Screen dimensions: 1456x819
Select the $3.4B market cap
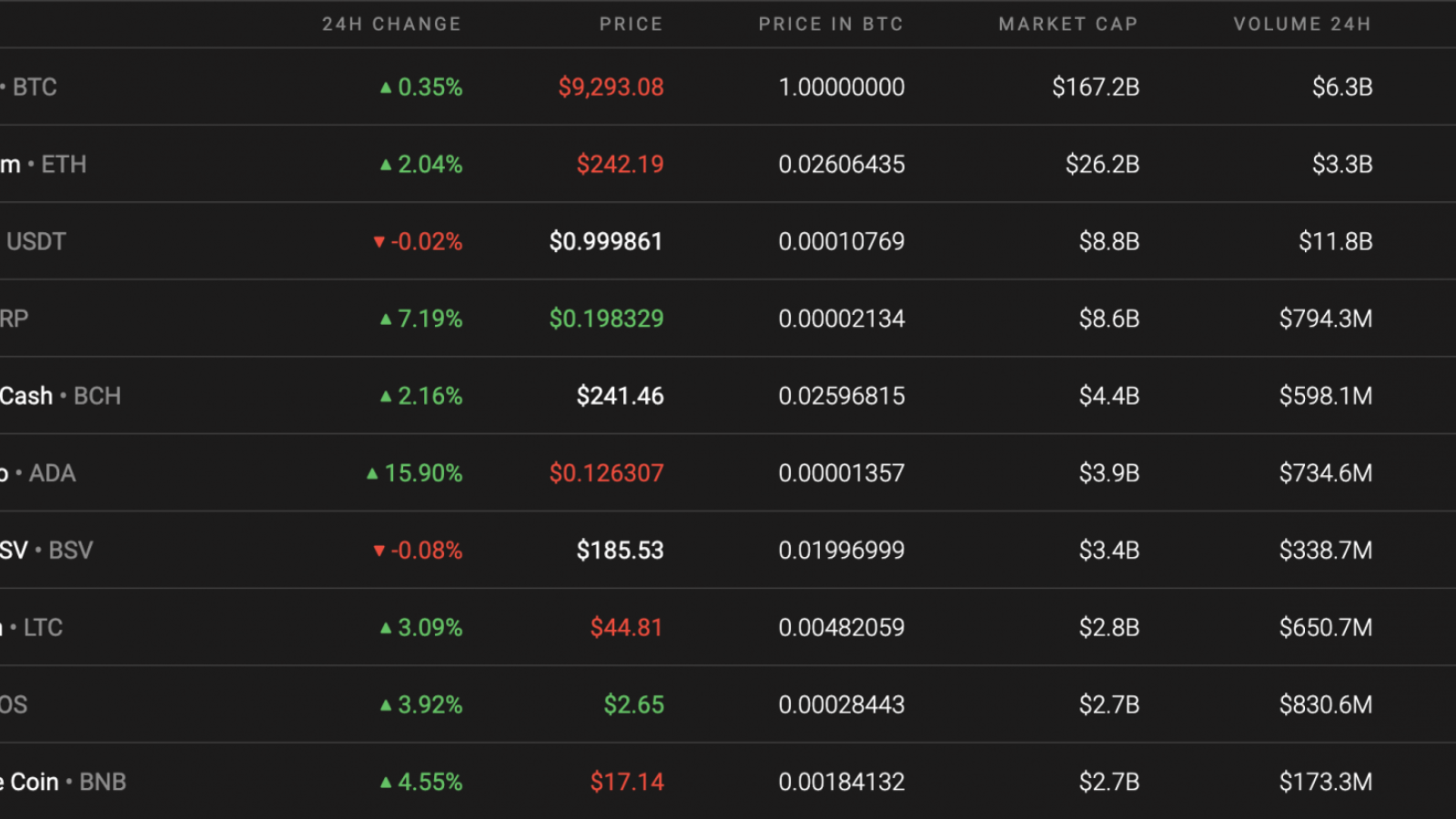pos(1109,551)
